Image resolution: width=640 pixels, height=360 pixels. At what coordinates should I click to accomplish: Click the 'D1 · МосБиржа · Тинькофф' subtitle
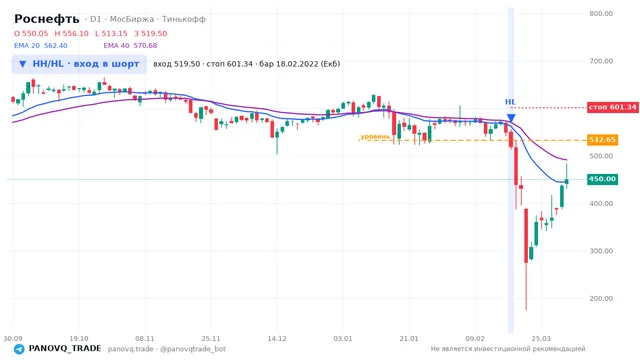tap(148, 19)
